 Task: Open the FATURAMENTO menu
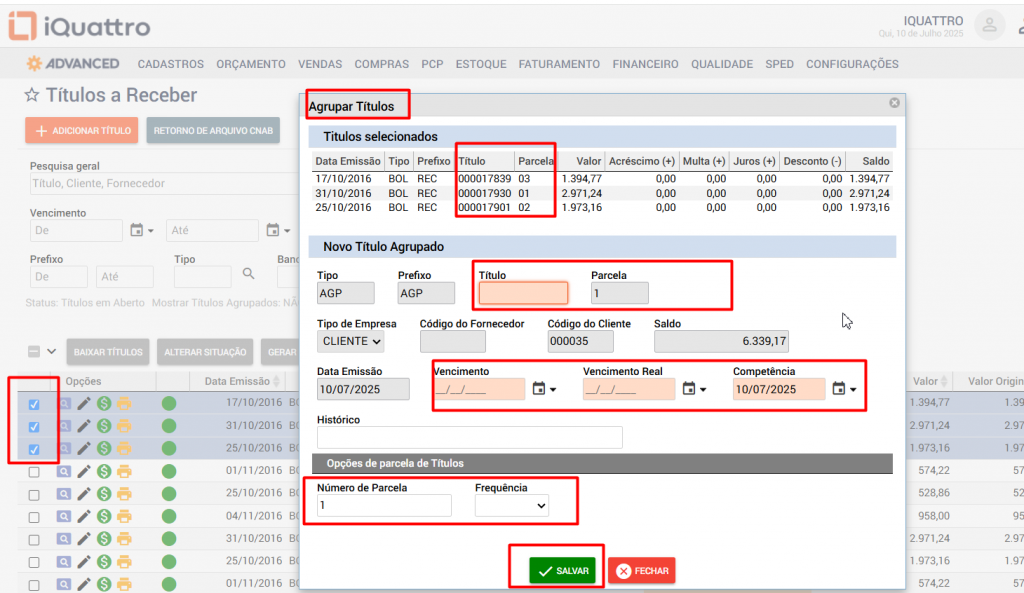(559, 64)
